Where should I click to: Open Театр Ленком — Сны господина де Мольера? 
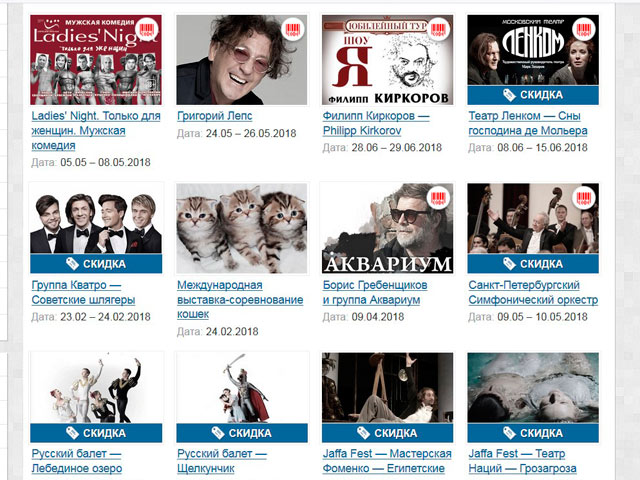[528, 123]
